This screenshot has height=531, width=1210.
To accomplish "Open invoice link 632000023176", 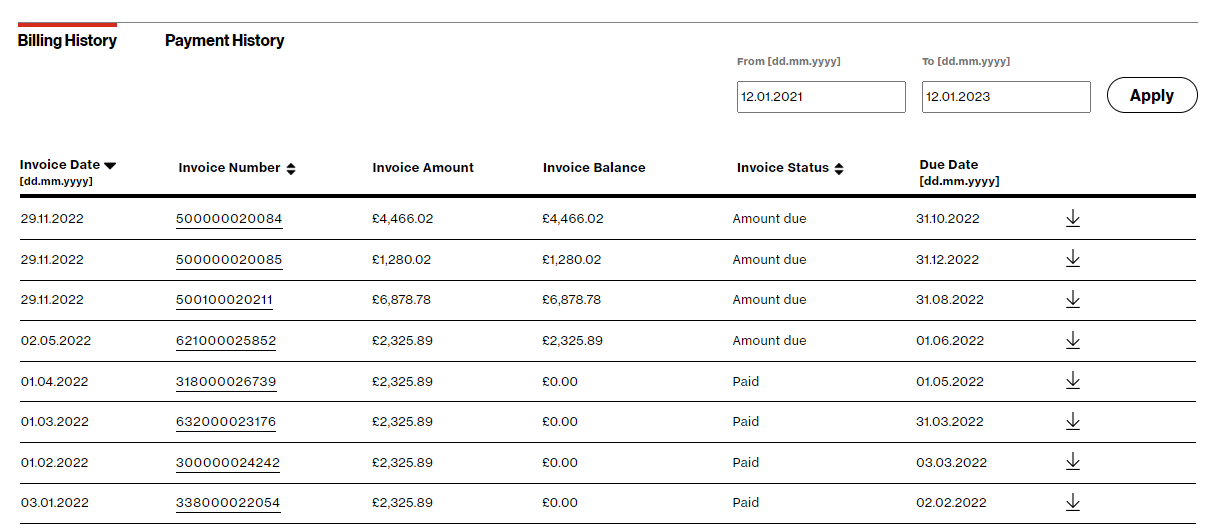I will click(x=226, y=422).
